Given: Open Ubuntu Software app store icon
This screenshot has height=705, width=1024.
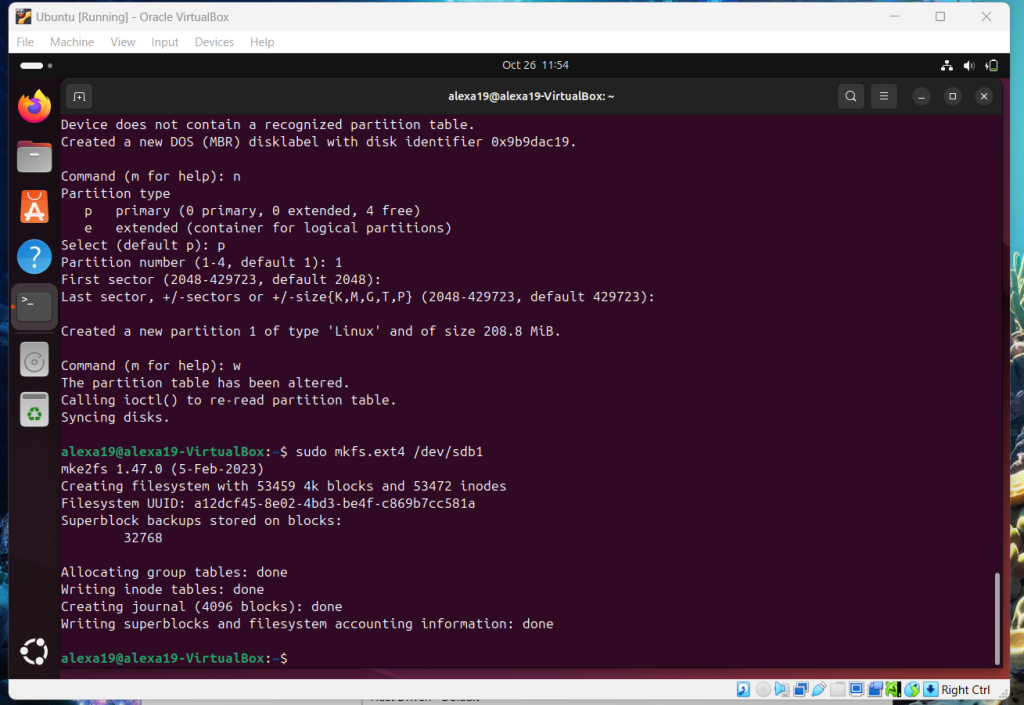Looking at the screenshot, I should click(34, 207).
